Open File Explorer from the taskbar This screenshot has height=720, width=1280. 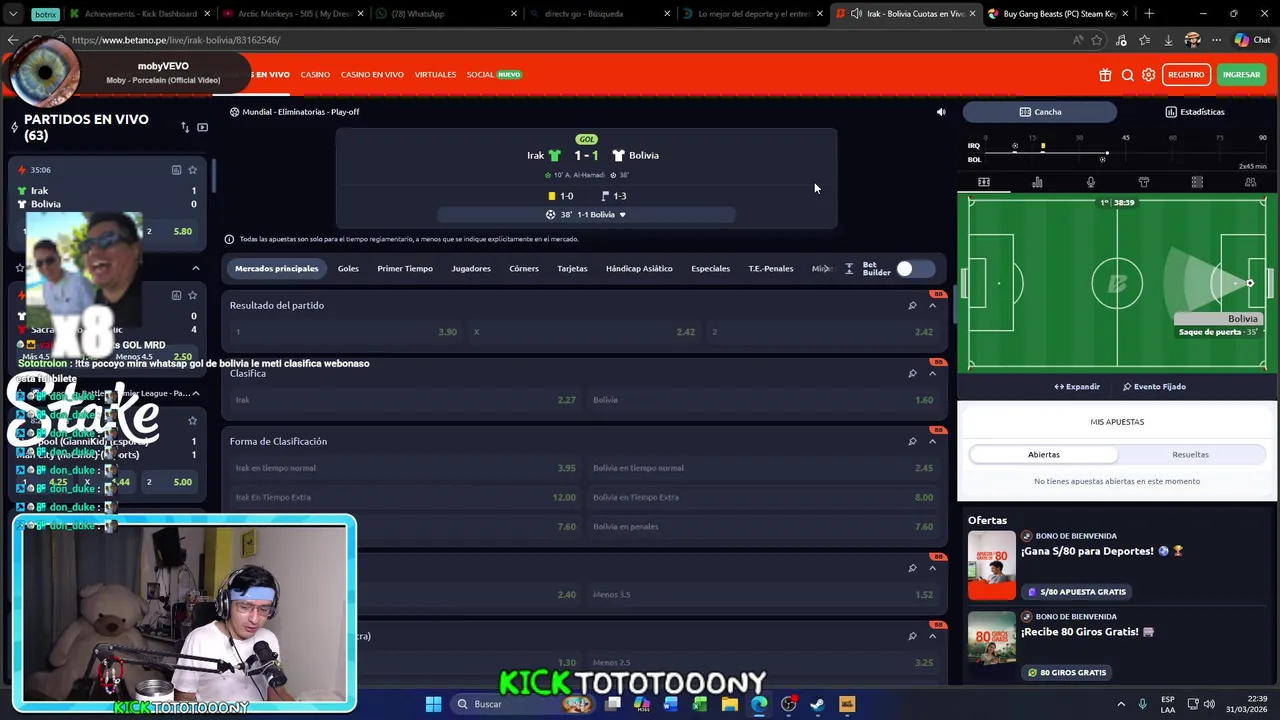click(x=730, y=704)
